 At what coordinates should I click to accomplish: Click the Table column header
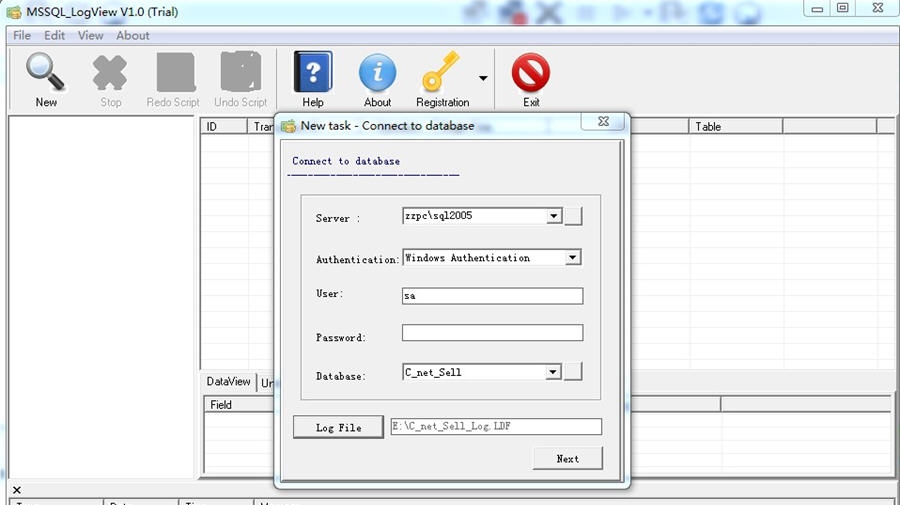(735, 126)
